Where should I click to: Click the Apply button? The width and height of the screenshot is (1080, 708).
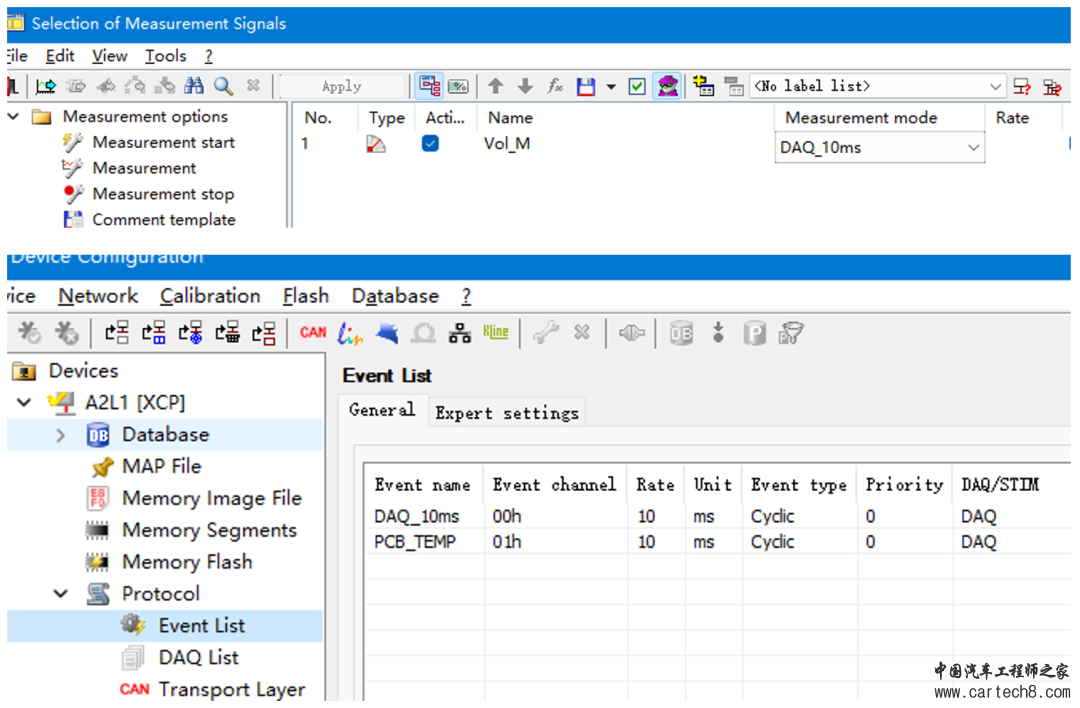click(342, 86)
